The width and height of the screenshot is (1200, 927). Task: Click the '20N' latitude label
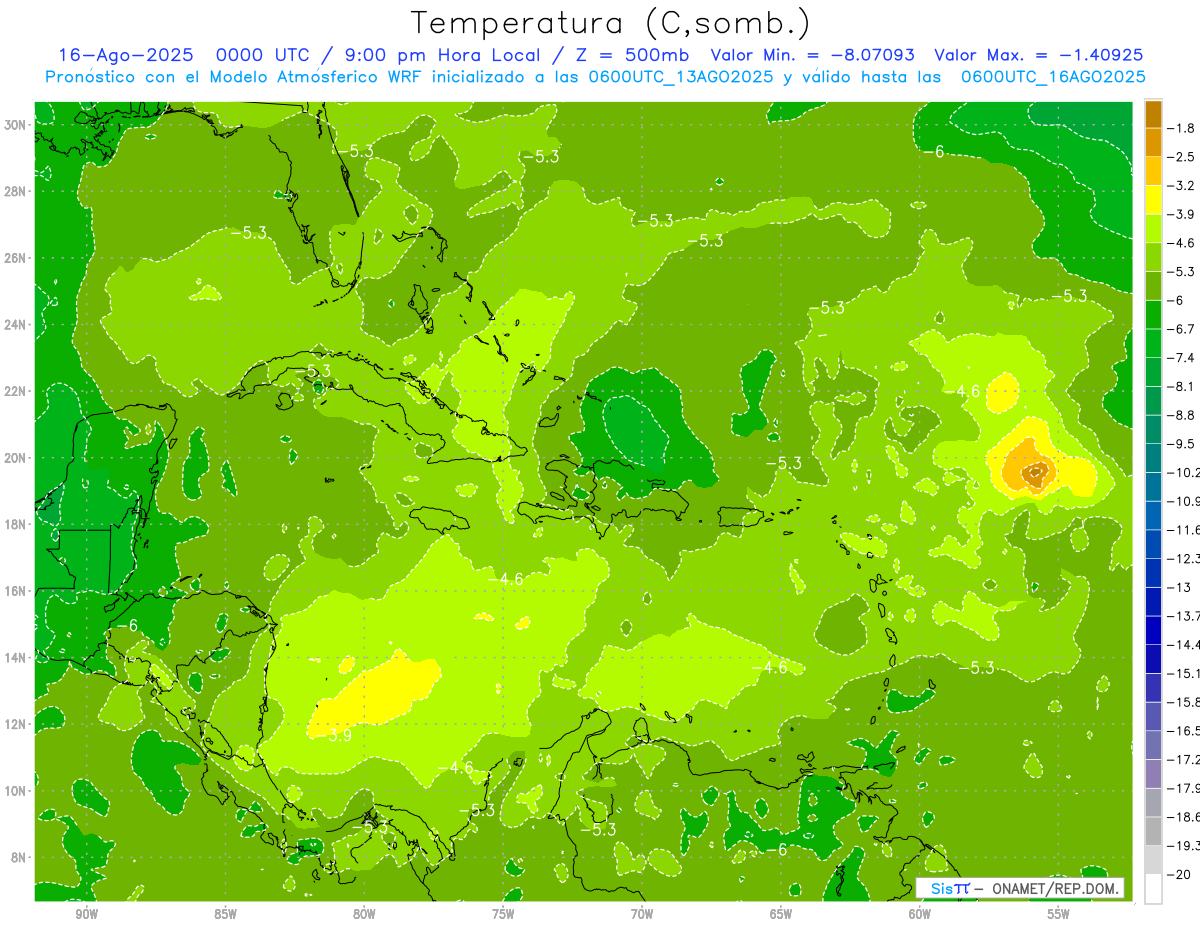pos(16,458)
